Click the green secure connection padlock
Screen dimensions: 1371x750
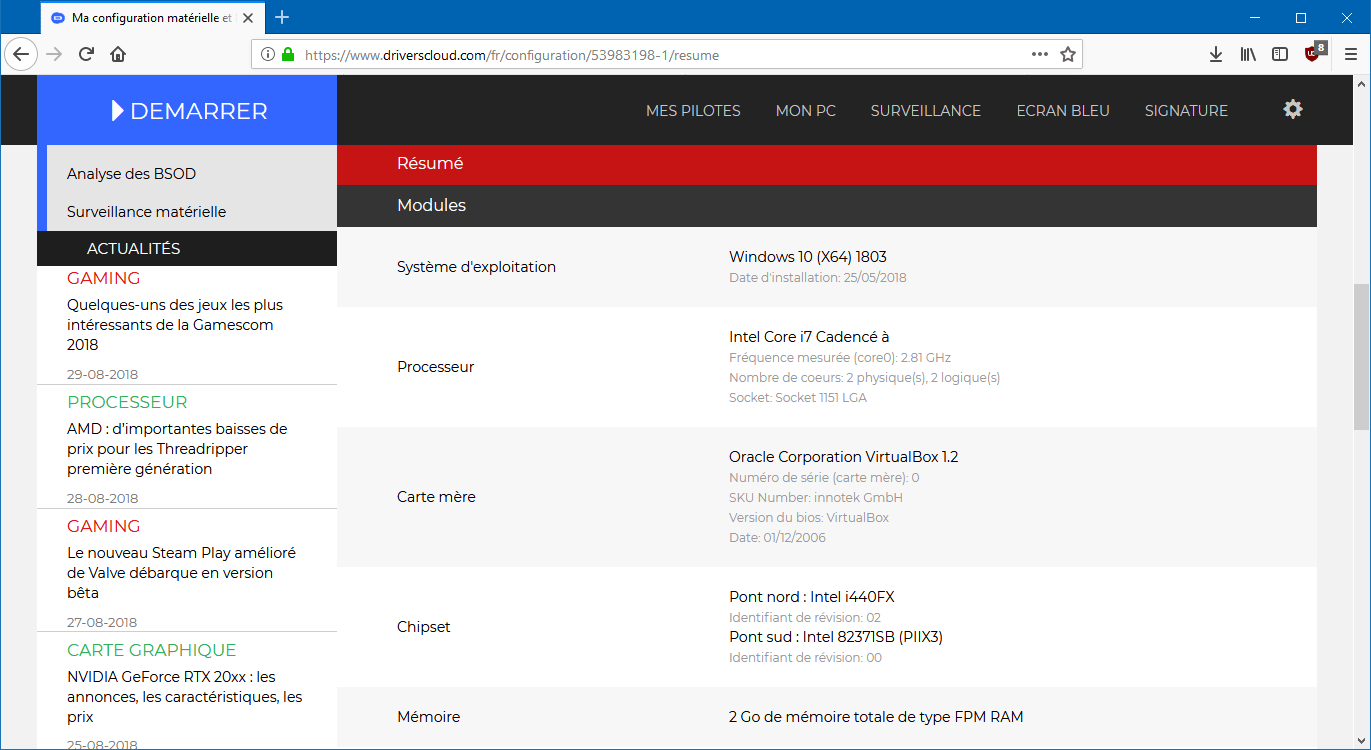point(288,55)
